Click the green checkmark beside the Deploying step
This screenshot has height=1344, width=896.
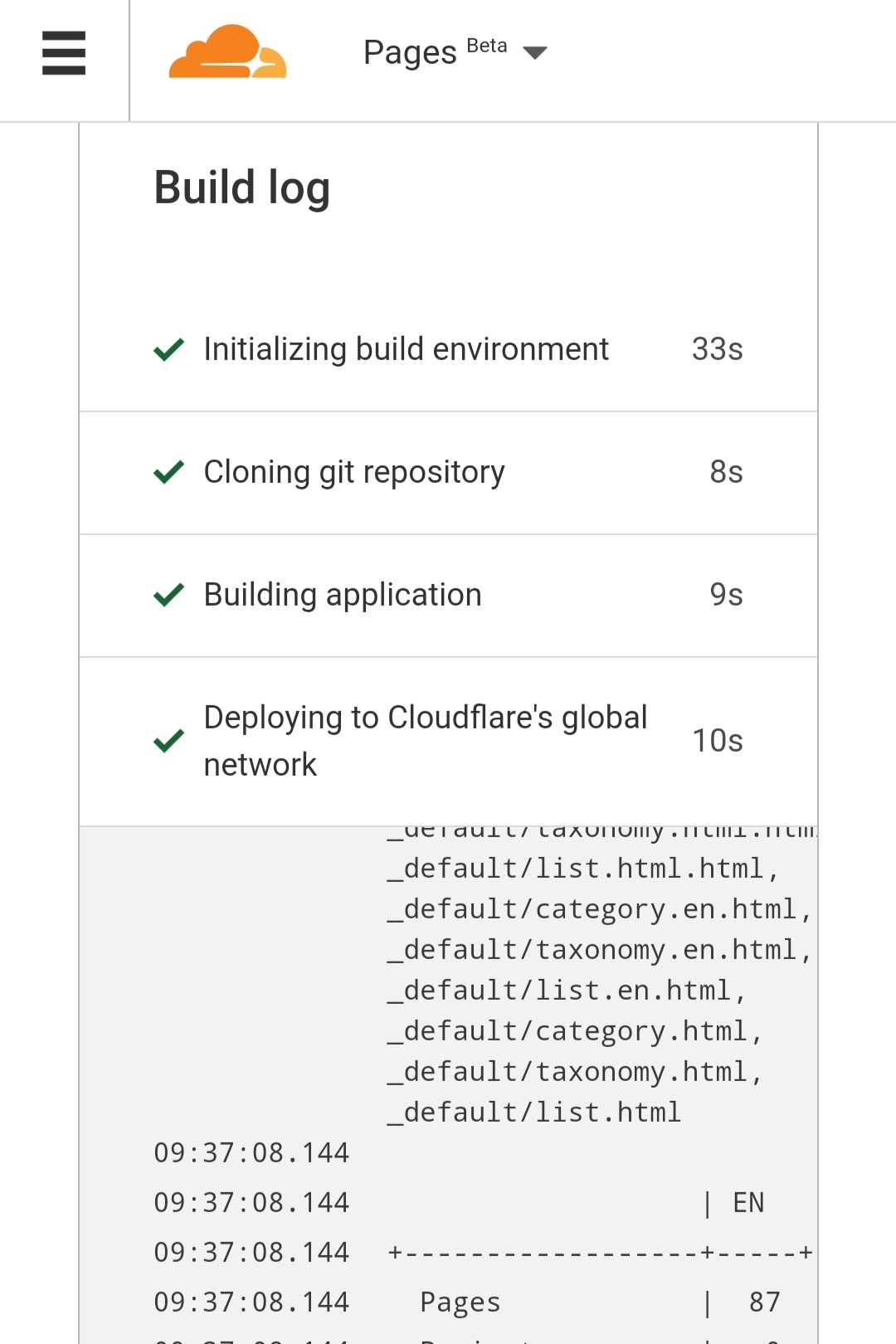point(169,741)
